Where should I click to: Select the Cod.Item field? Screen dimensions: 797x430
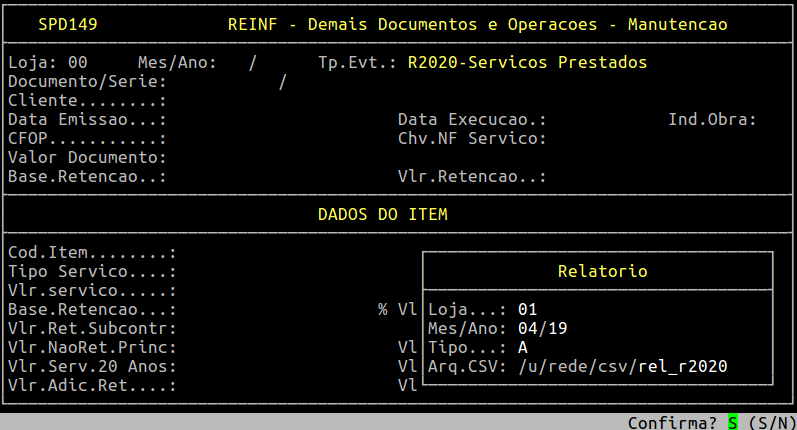point(250,253)
